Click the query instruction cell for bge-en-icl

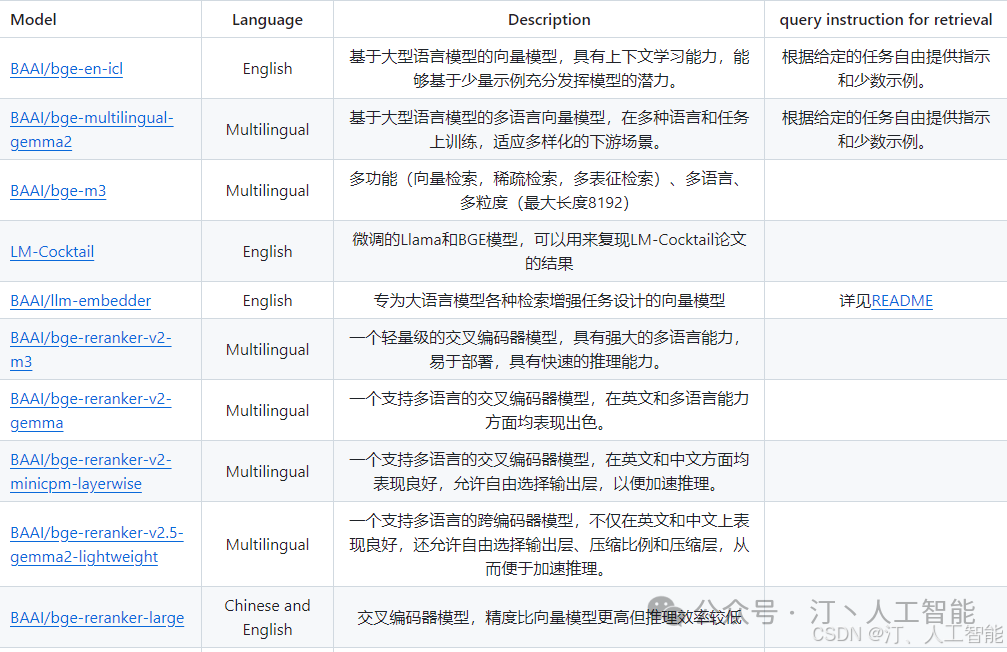click(886, 69)
